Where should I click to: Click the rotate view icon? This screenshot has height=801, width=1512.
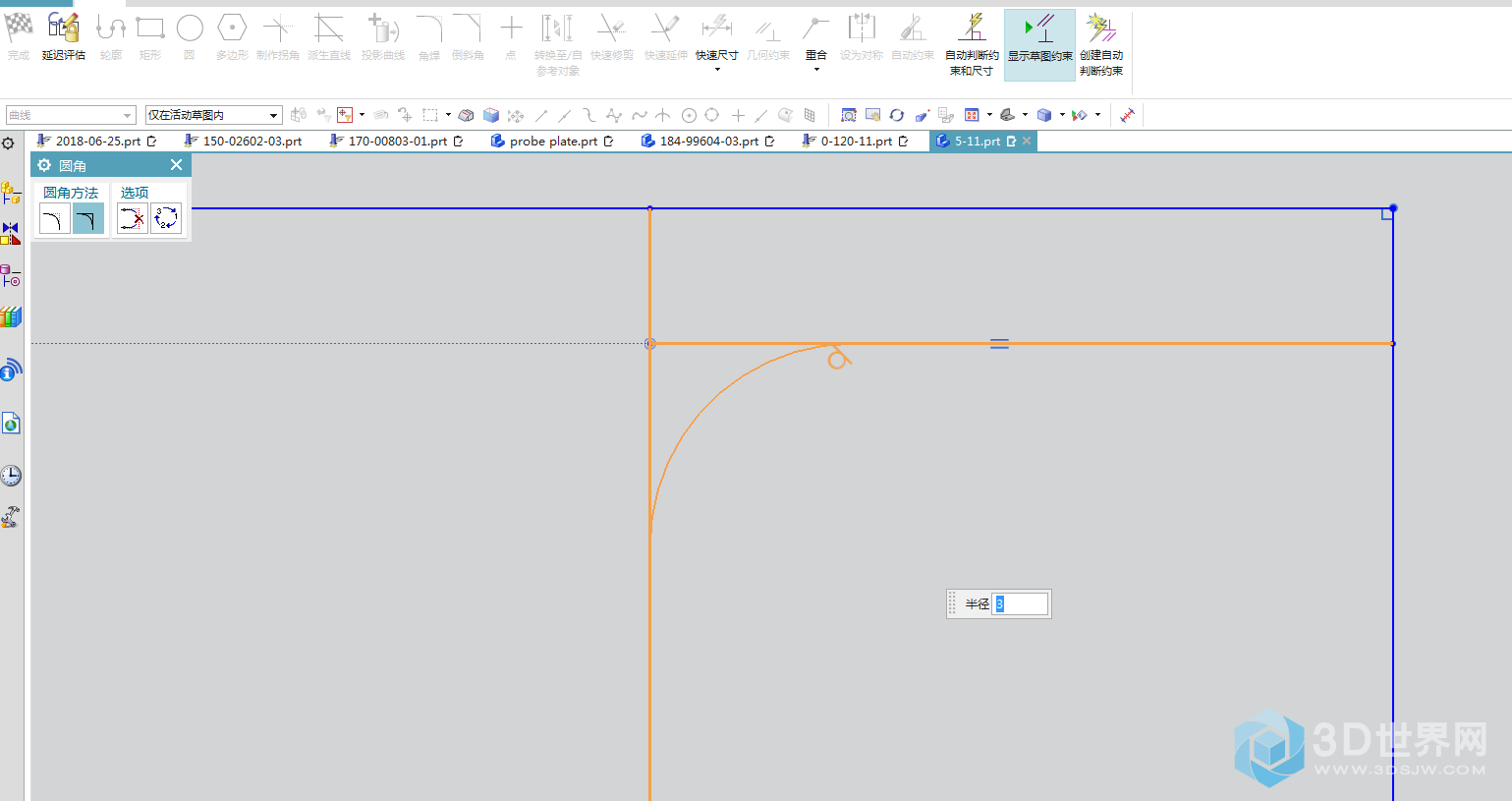click(x=896, y=115)
